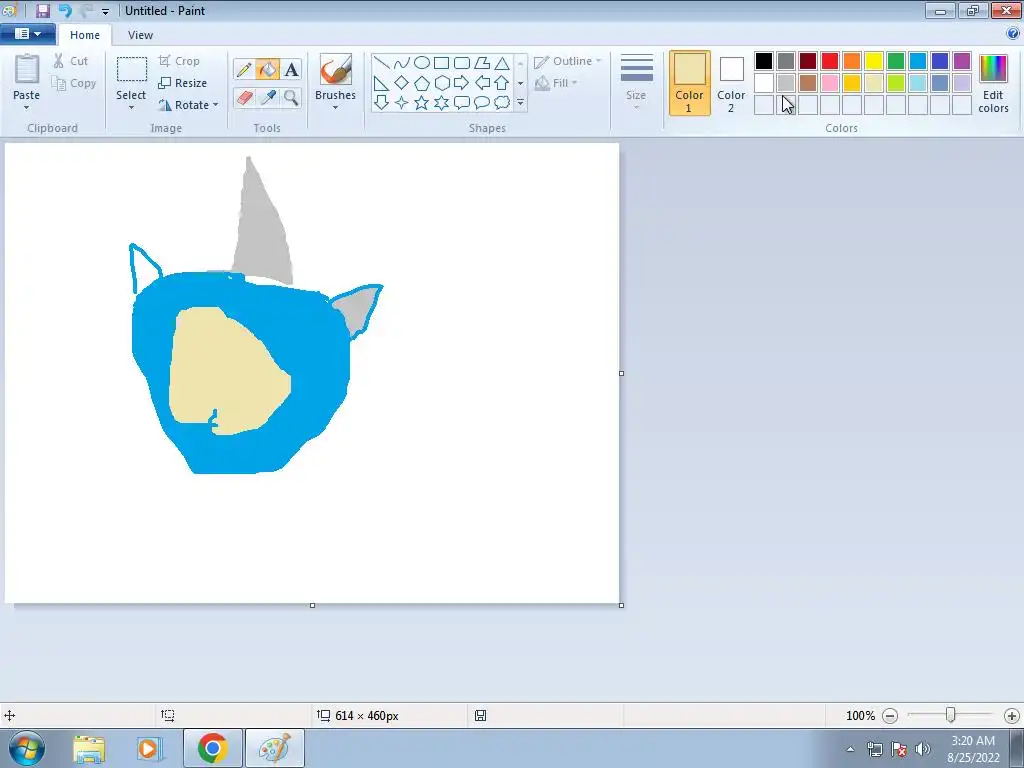This screenshot has width=1024, height=768.
Task: Click the Save icon in title bar
Action: [x=43, y=10]
